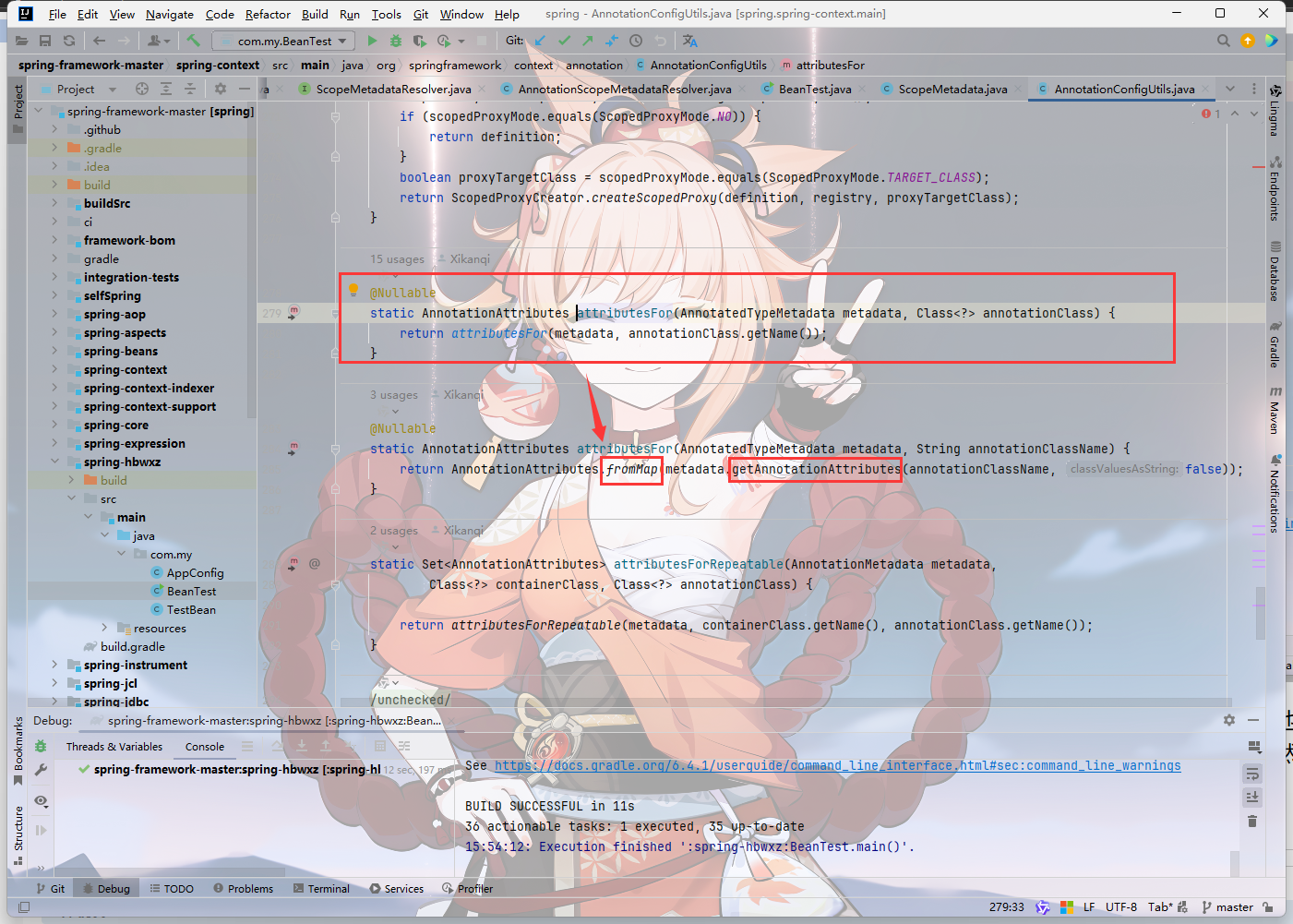Hide the Project panel with the minus icon
The image size is (1293, 924).
(244, 89)
